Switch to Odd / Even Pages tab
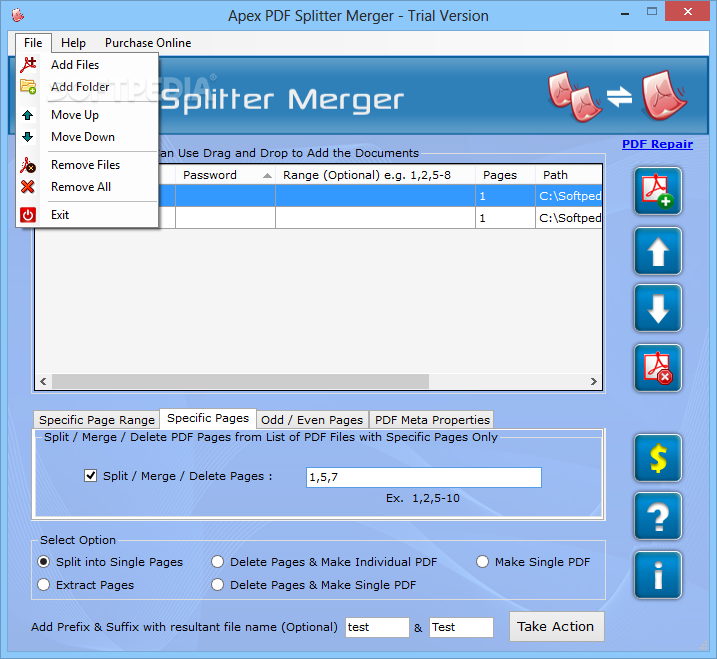The width and height of the screenshot is (717, 659). (312, 419)
